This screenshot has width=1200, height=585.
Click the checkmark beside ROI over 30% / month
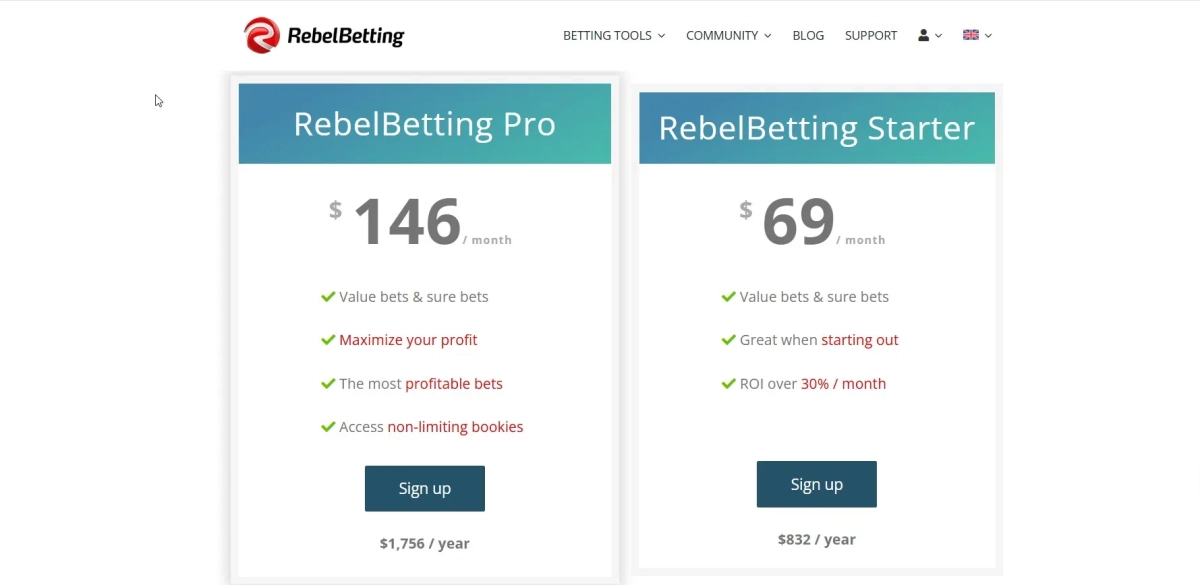(728, 383)
